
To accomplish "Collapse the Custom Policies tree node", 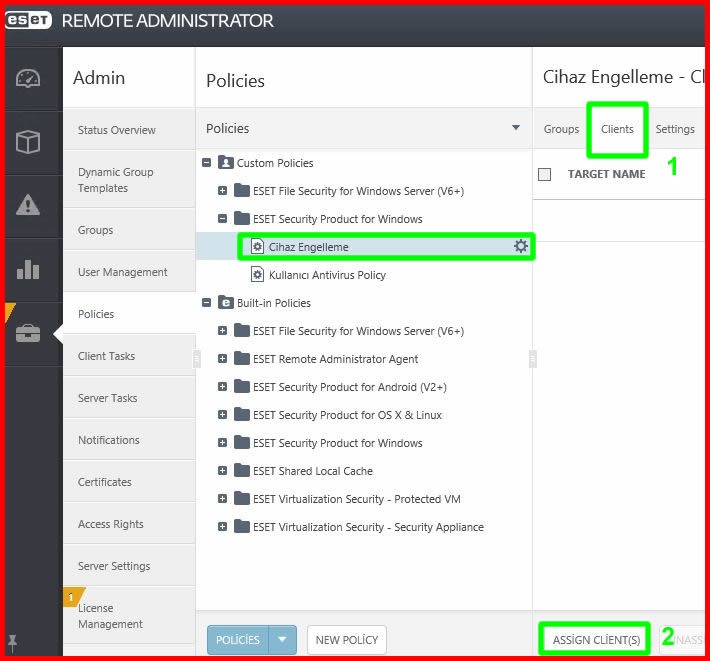I will [x=206, y=163].
